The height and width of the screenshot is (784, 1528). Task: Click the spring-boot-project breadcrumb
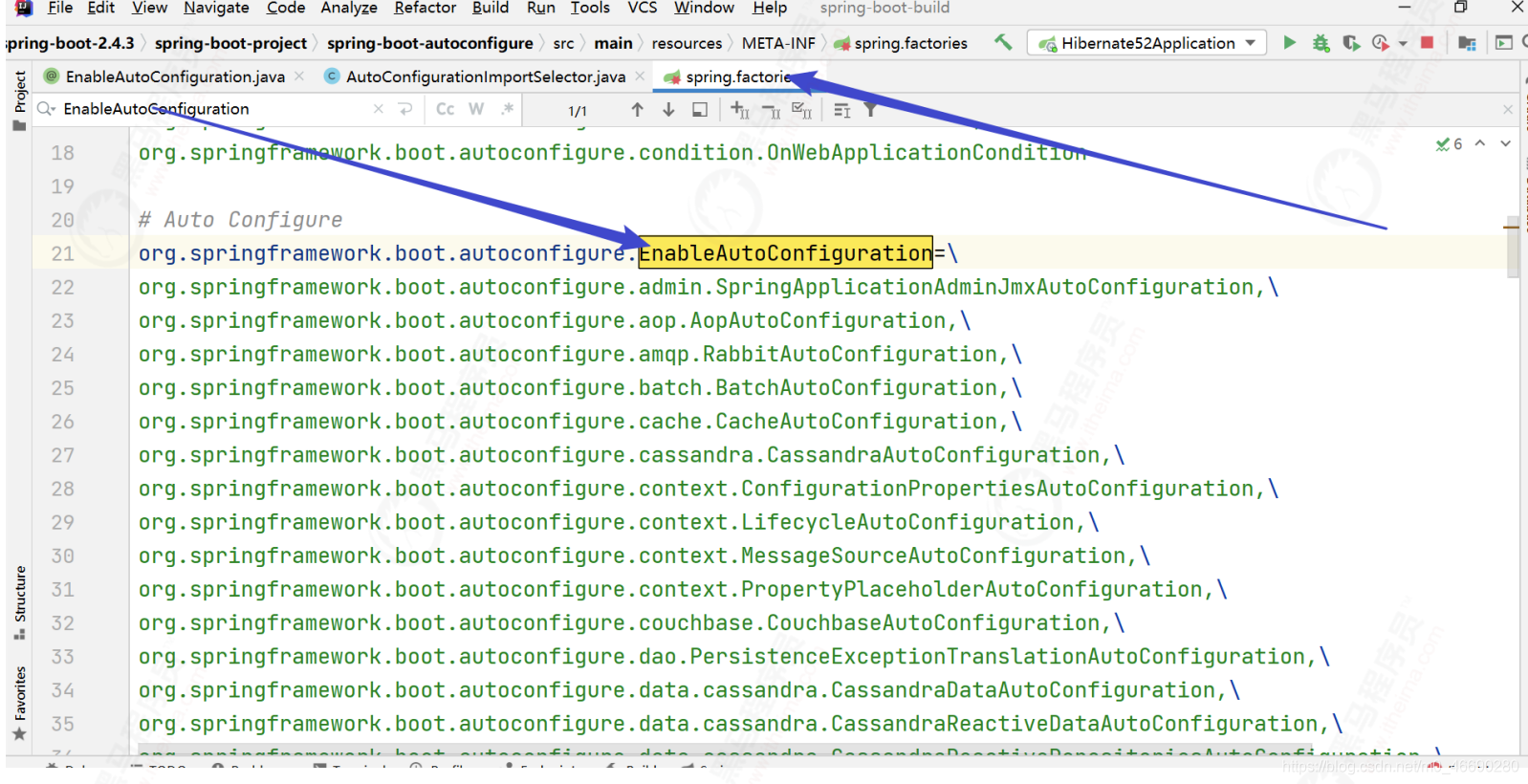click(230, 43)
